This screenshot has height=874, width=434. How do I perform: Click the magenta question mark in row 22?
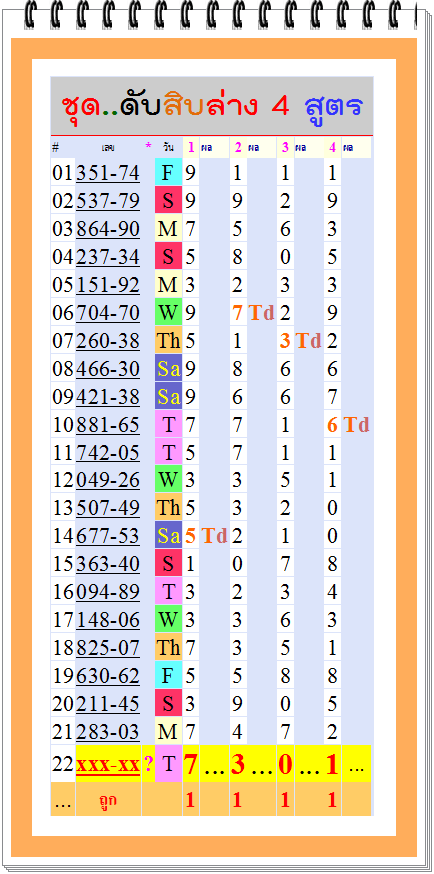[149, 764]
